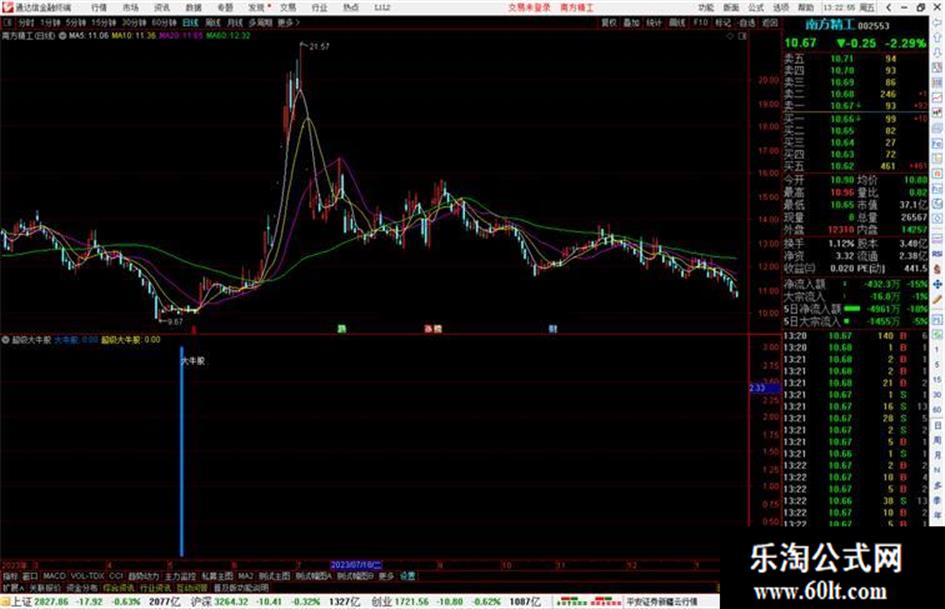Open the 综合资讯 tab
945x609 pixels.
(119, 587)
